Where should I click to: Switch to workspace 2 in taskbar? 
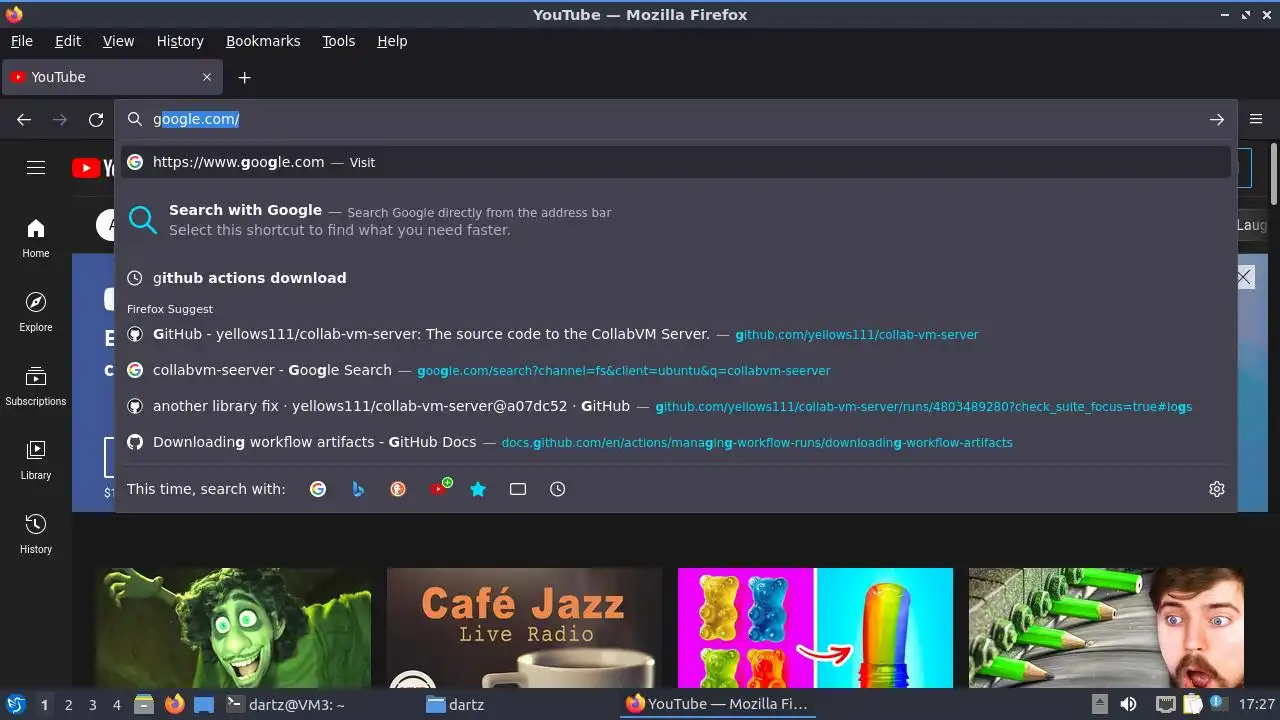[68, 705]
